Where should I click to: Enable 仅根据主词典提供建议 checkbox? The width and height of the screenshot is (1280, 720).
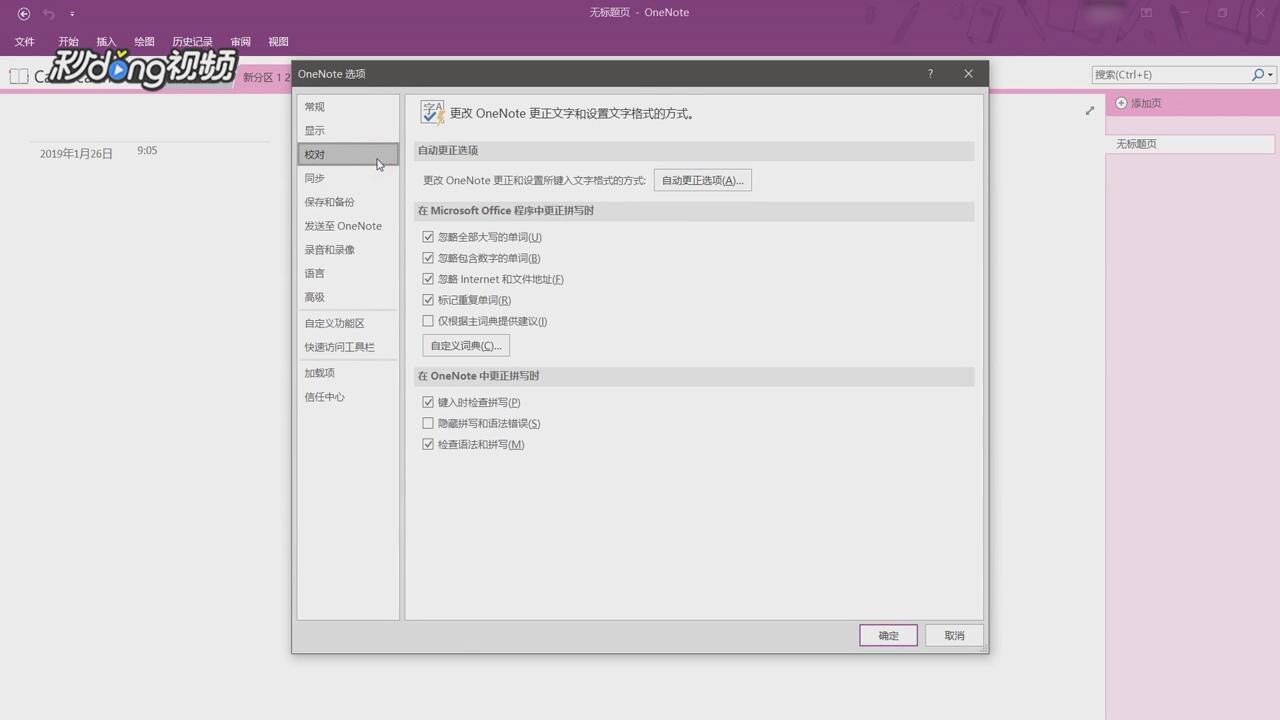(x=428, y=321)
